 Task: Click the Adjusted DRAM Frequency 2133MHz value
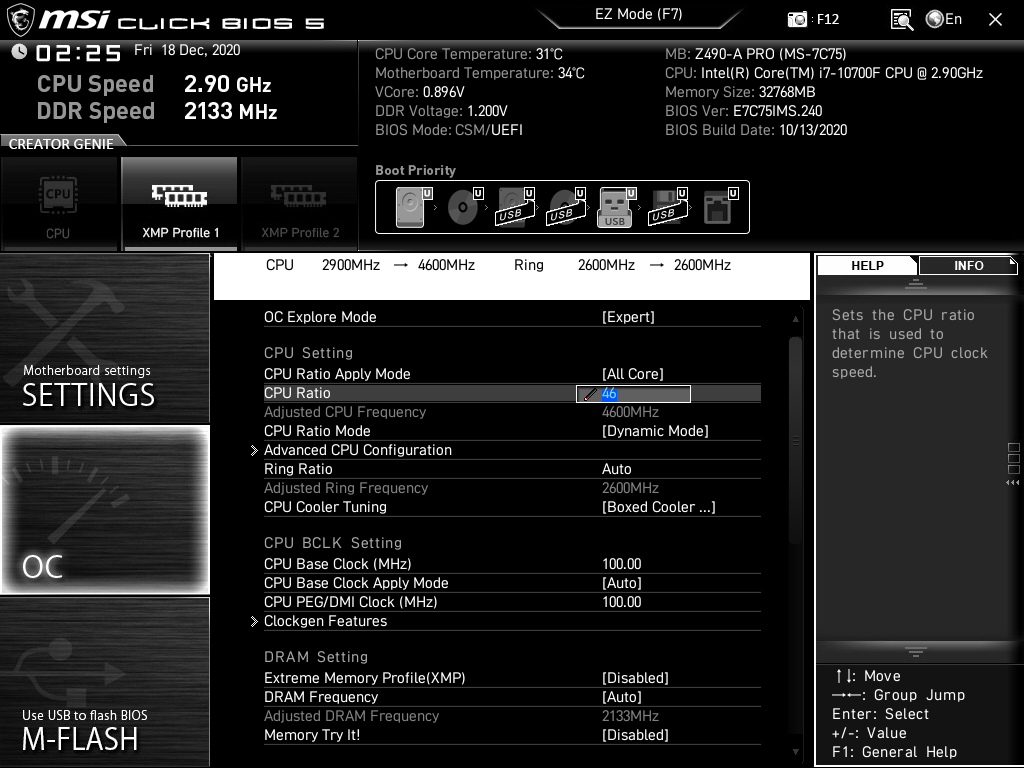[x=630, y=716]
